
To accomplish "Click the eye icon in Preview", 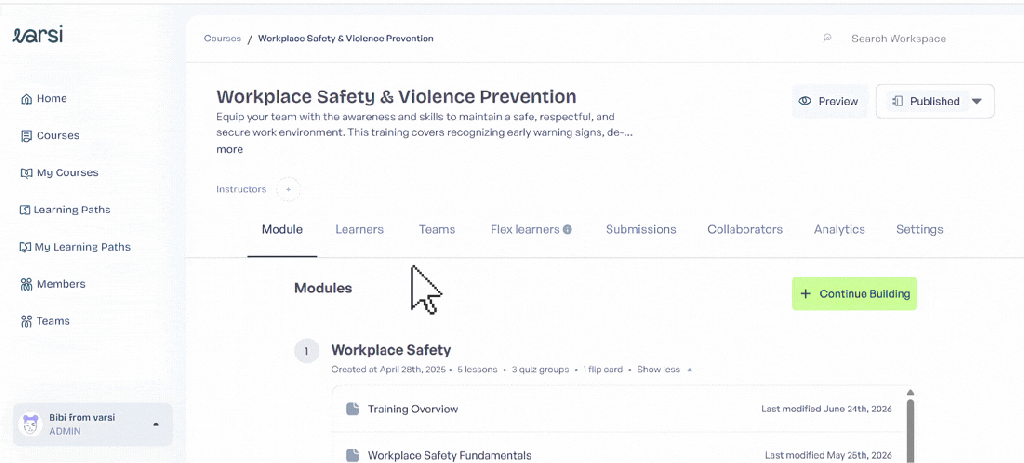I will [805, 101].
